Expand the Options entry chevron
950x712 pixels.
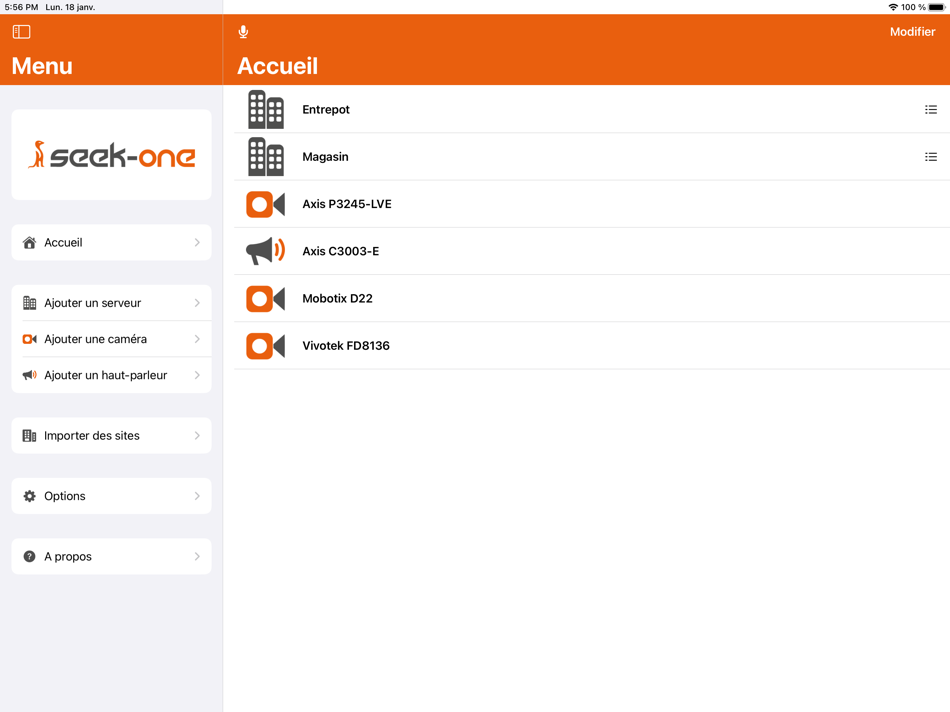coord(197,495)
